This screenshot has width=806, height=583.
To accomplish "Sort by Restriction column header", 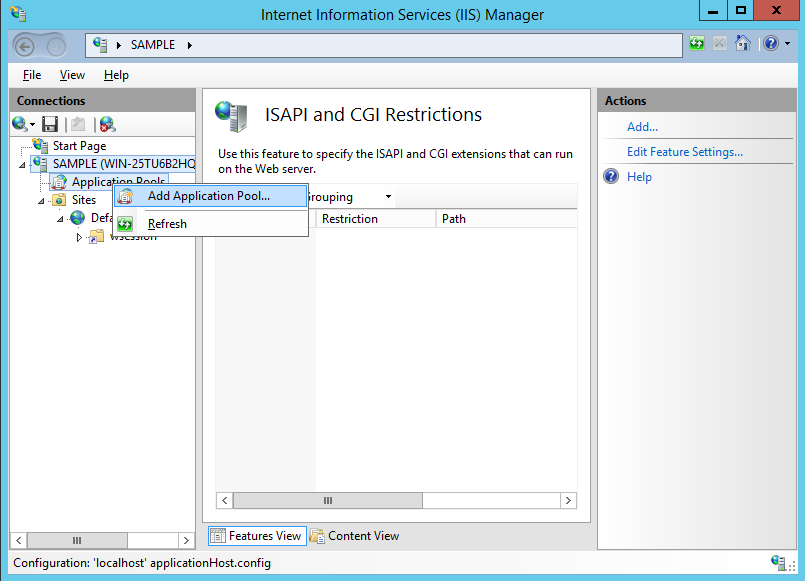I will (x=376, y=219).
